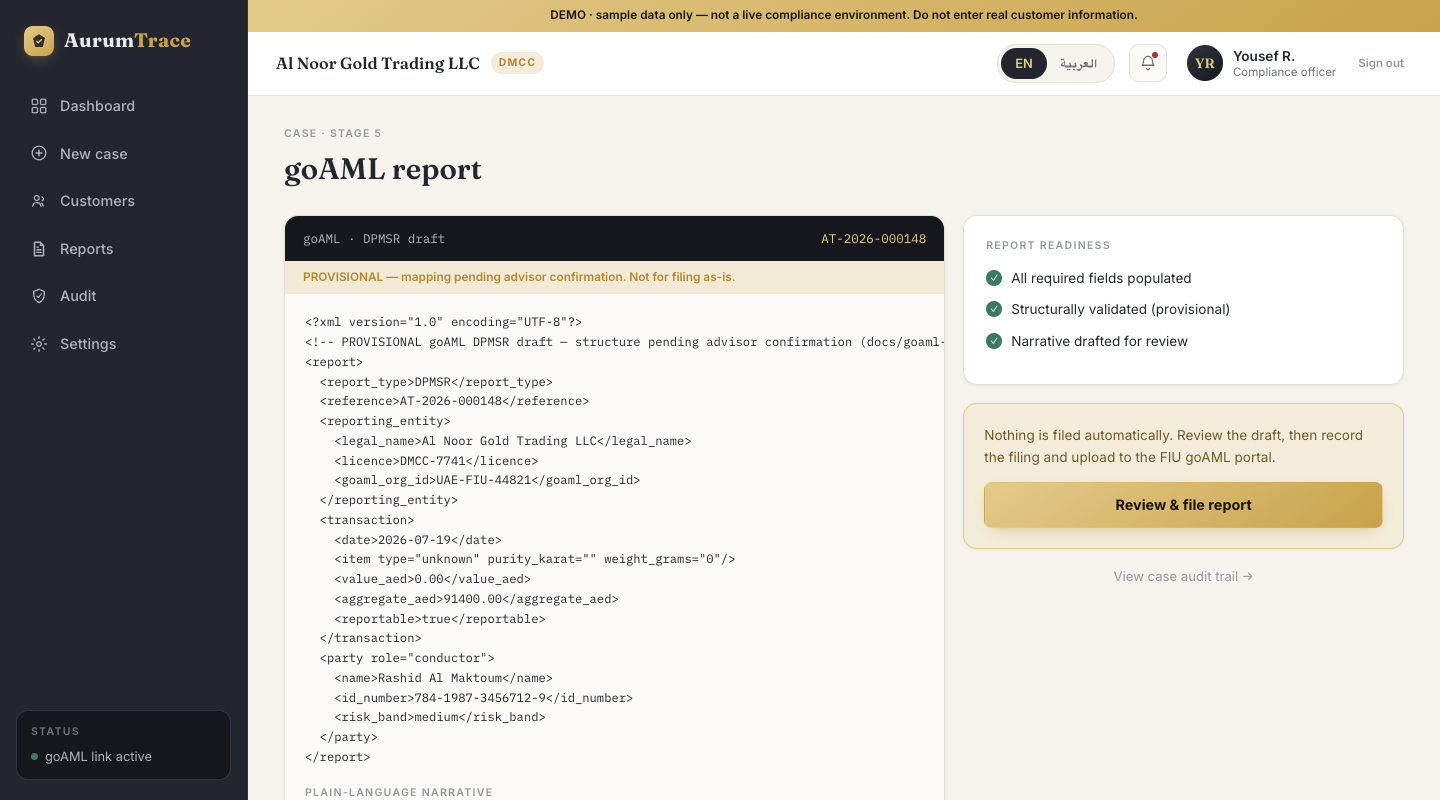Click the goAML report page title
1440x800 pixels.
point(383,169)
